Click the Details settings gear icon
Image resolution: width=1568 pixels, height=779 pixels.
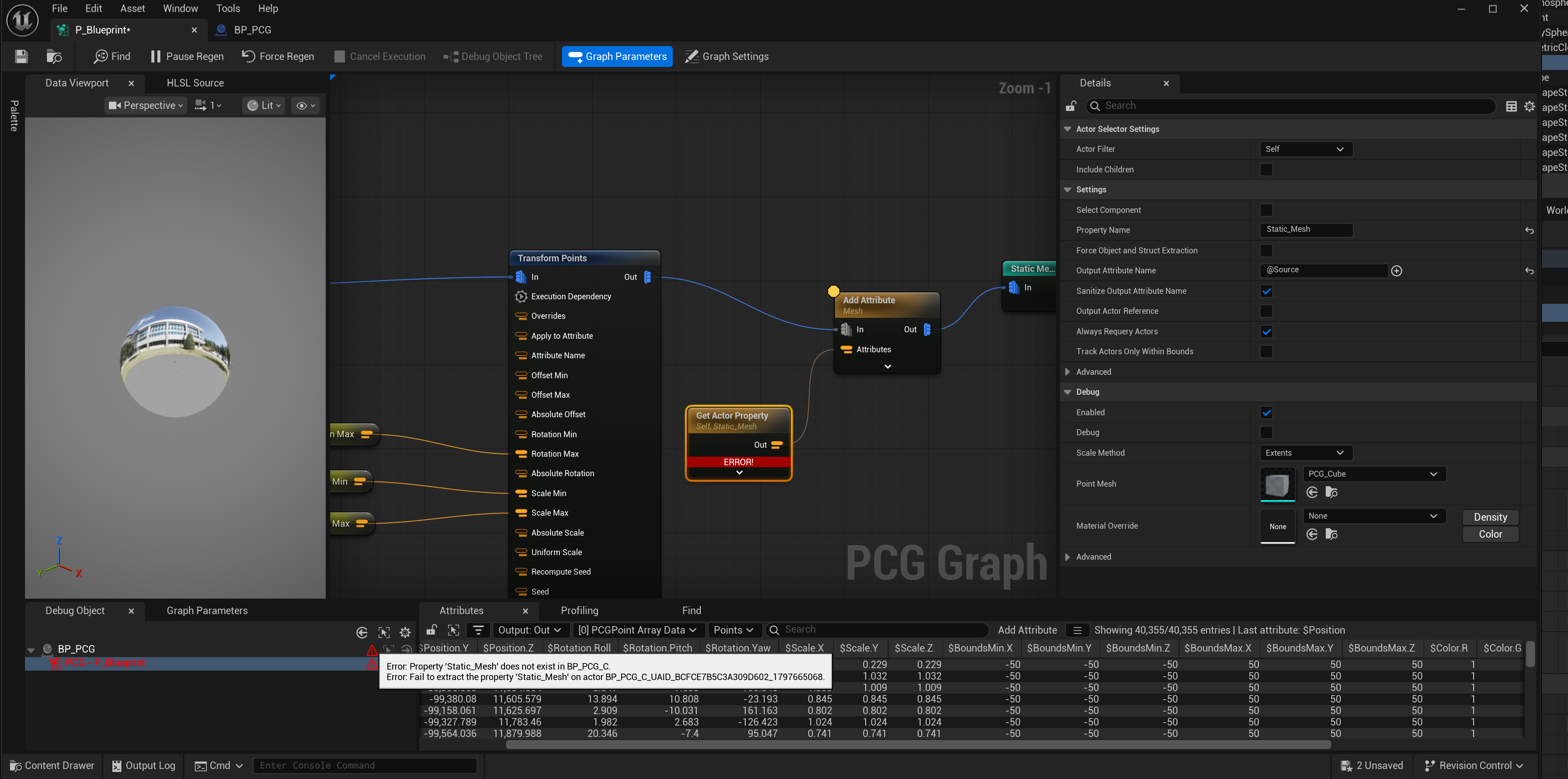pyautogui.click(x=1529, y=106)
